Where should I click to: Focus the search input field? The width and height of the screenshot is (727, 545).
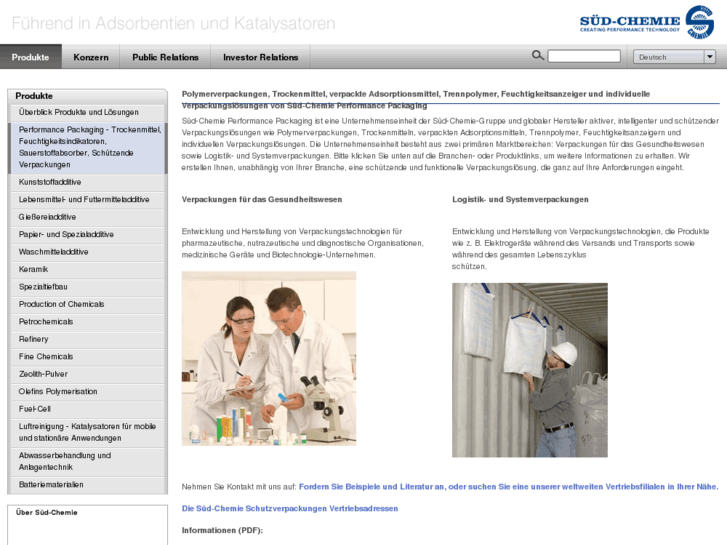coord(584,57)
